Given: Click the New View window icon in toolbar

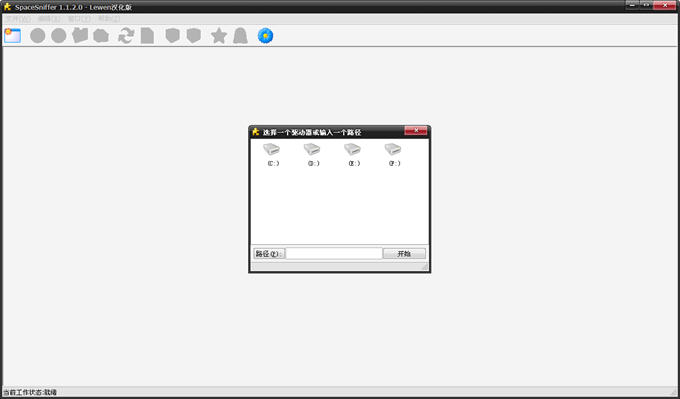Looking at the screenshot, I should point(13,36).
